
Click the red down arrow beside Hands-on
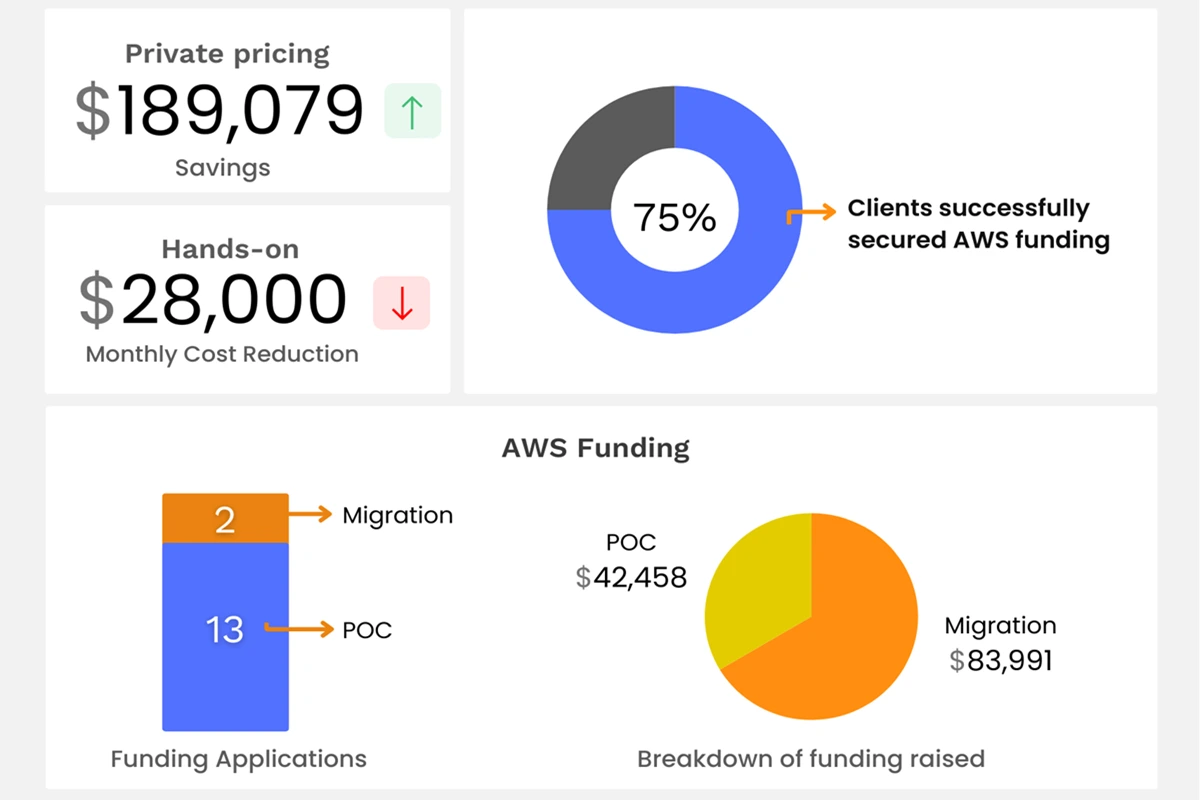click(x=402, y=303)
